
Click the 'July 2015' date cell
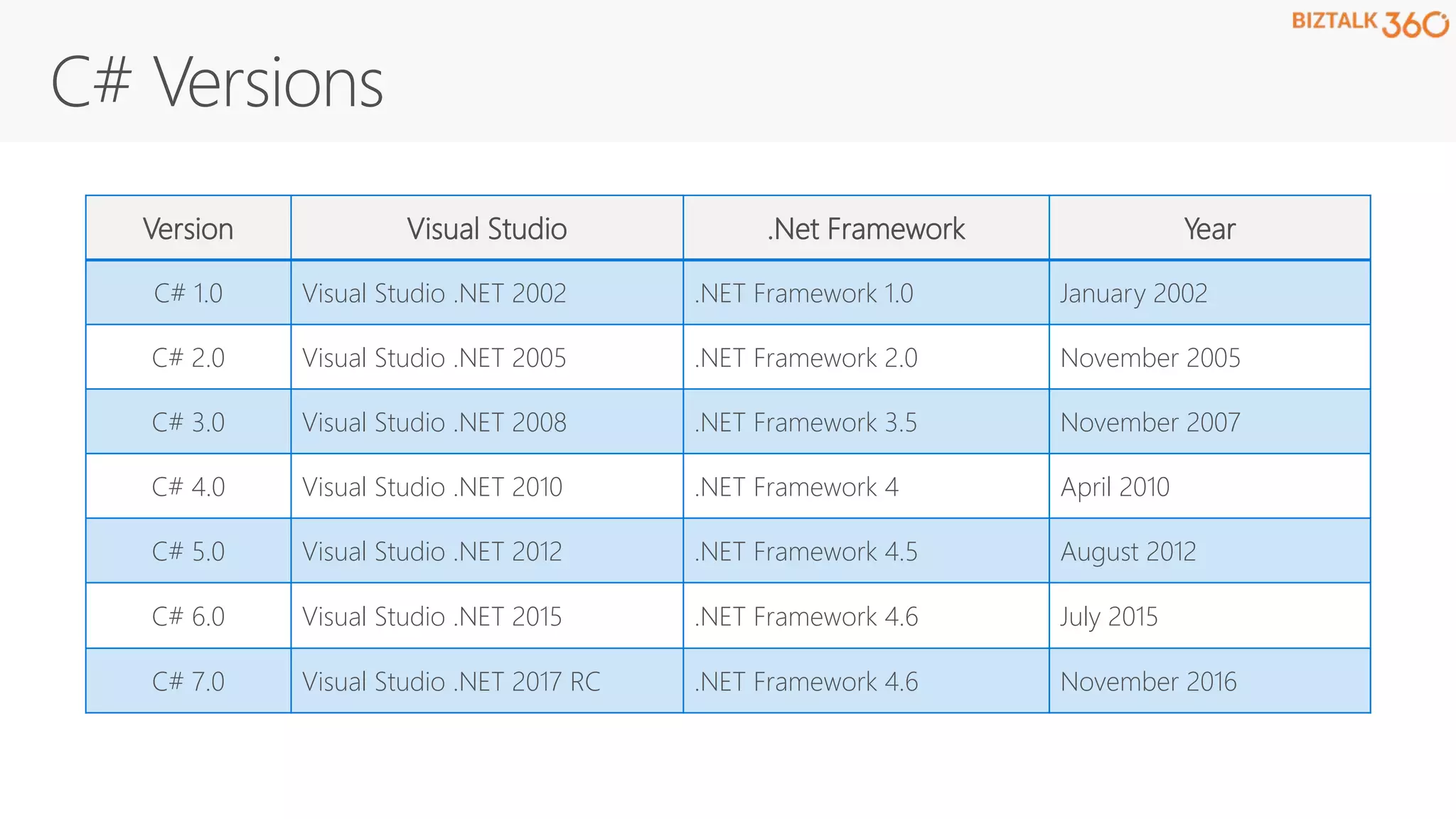click(1209, 616)
